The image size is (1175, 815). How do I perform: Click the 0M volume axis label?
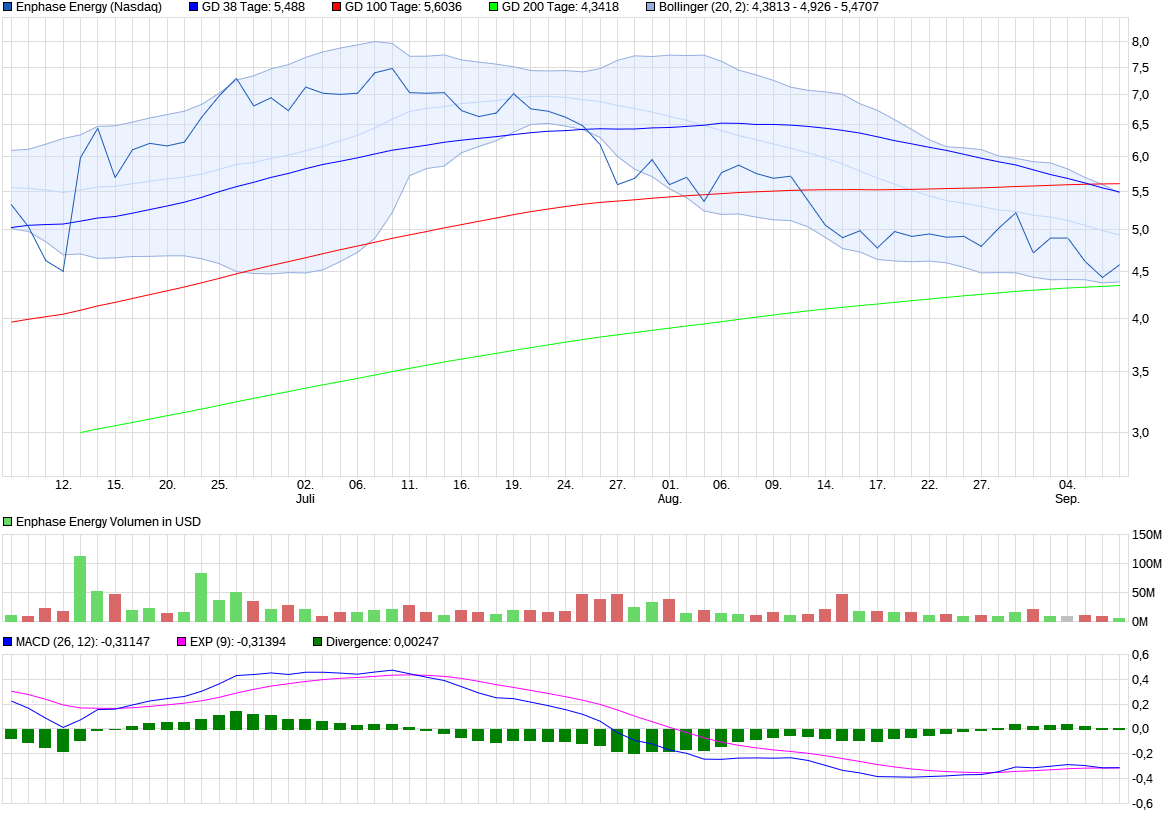click(x=1140, y=622)
